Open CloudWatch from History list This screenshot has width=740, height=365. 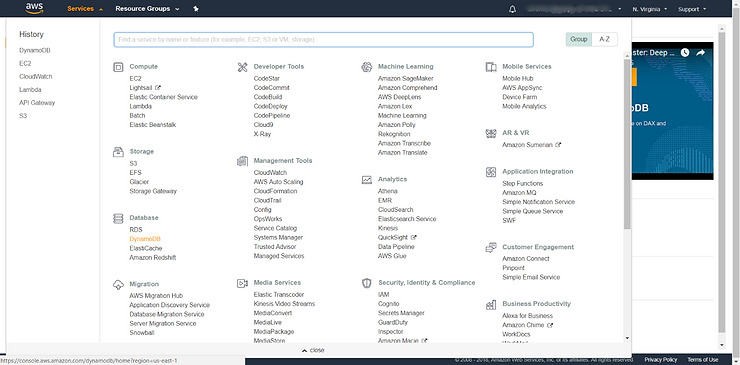[35, 76]
